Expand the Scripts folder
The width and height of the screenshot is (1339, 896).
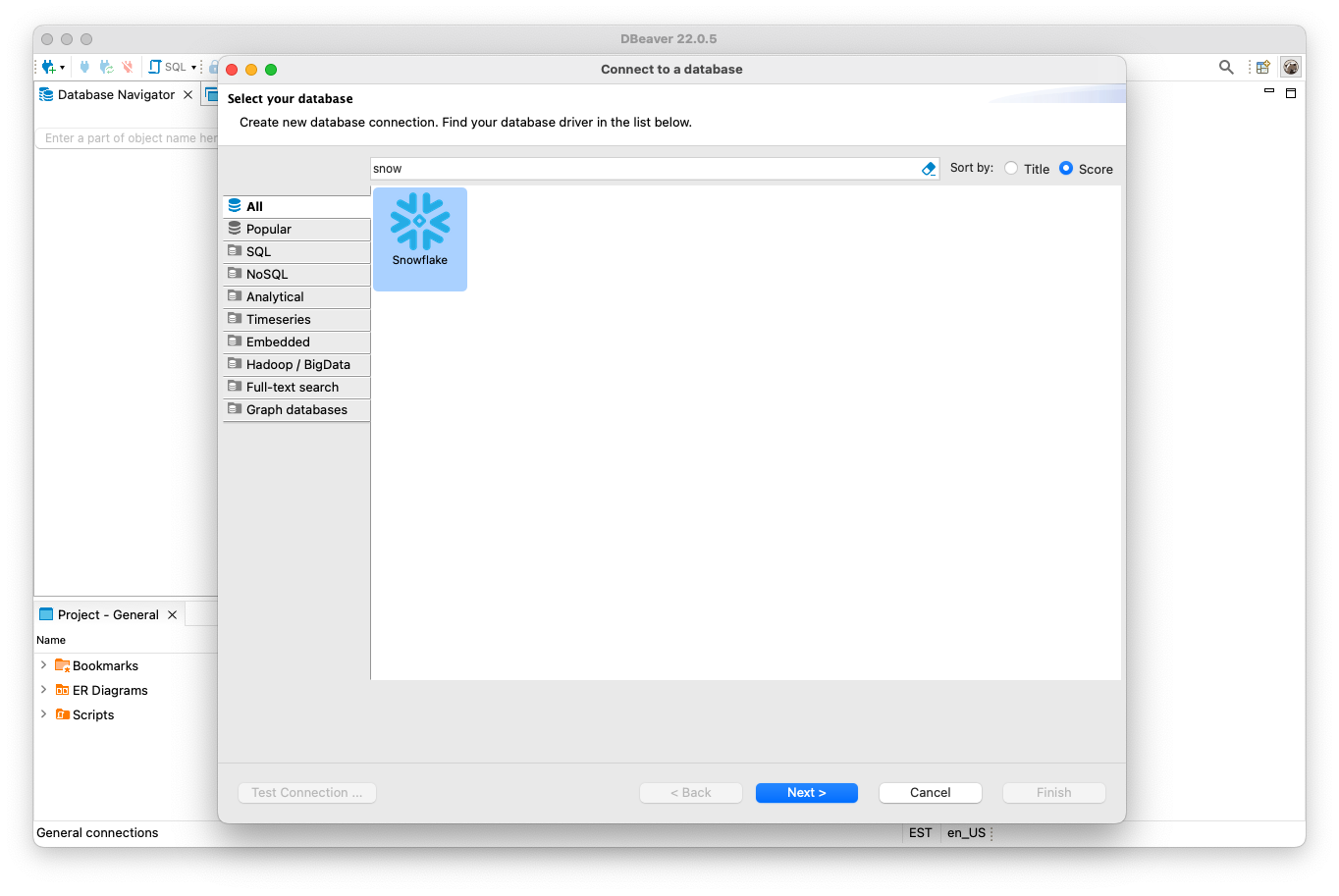(42, 714)
